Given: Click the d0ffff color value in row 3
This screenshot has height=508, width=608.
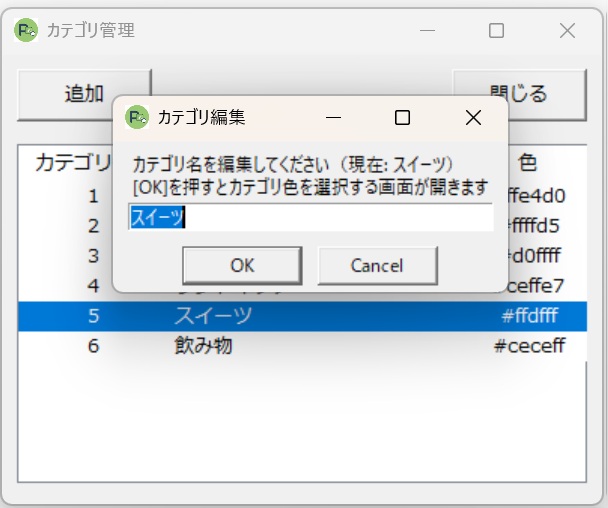Looking at the screenshot, I should tap(534, 256).
